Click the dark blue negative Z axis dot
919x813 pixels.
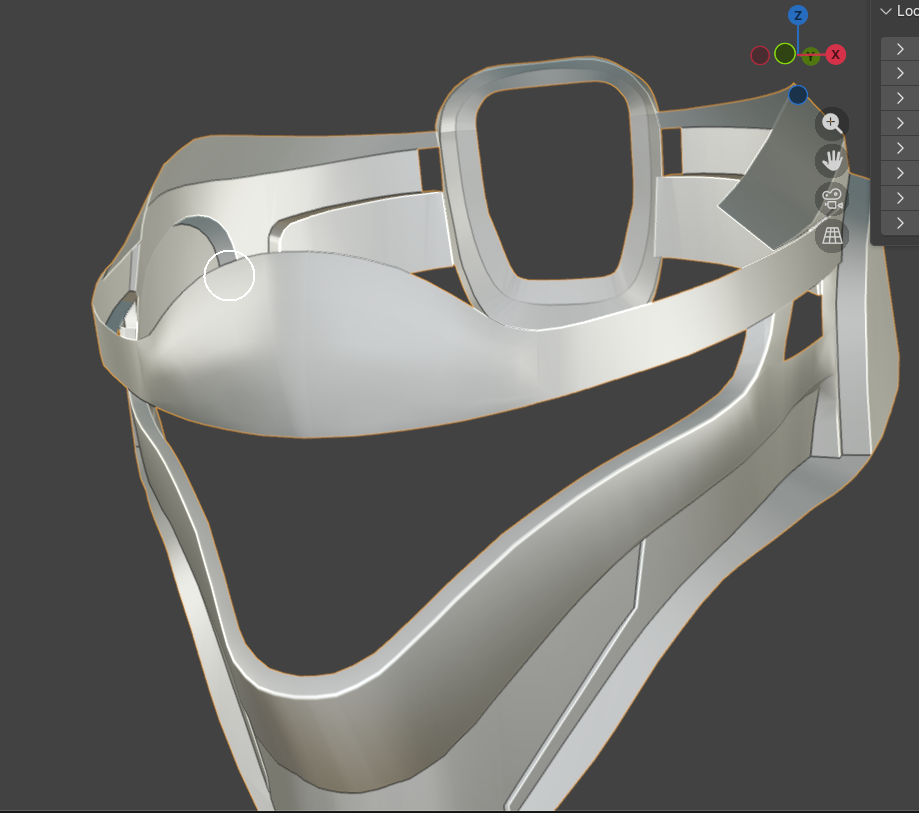pos(798,95)
